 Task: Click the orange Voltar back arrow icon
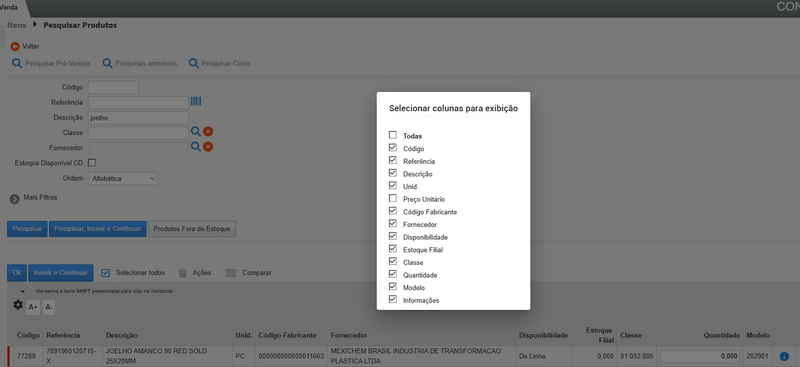[x=15, y=46]
